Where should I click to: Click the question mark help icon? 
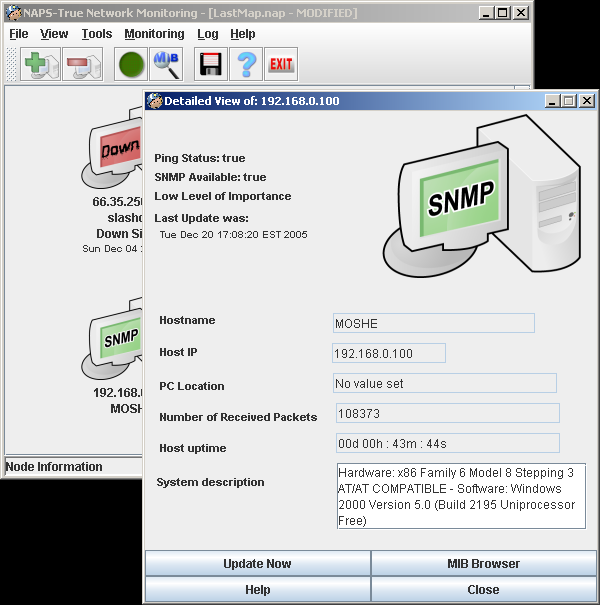(244, 65)
